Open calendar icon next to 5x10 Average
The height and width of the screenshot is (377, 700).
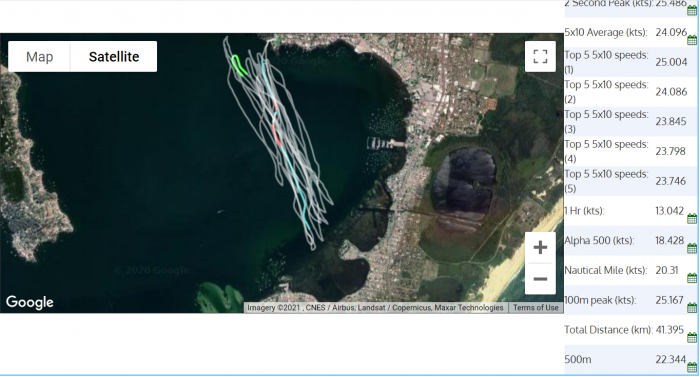(692, 40)
